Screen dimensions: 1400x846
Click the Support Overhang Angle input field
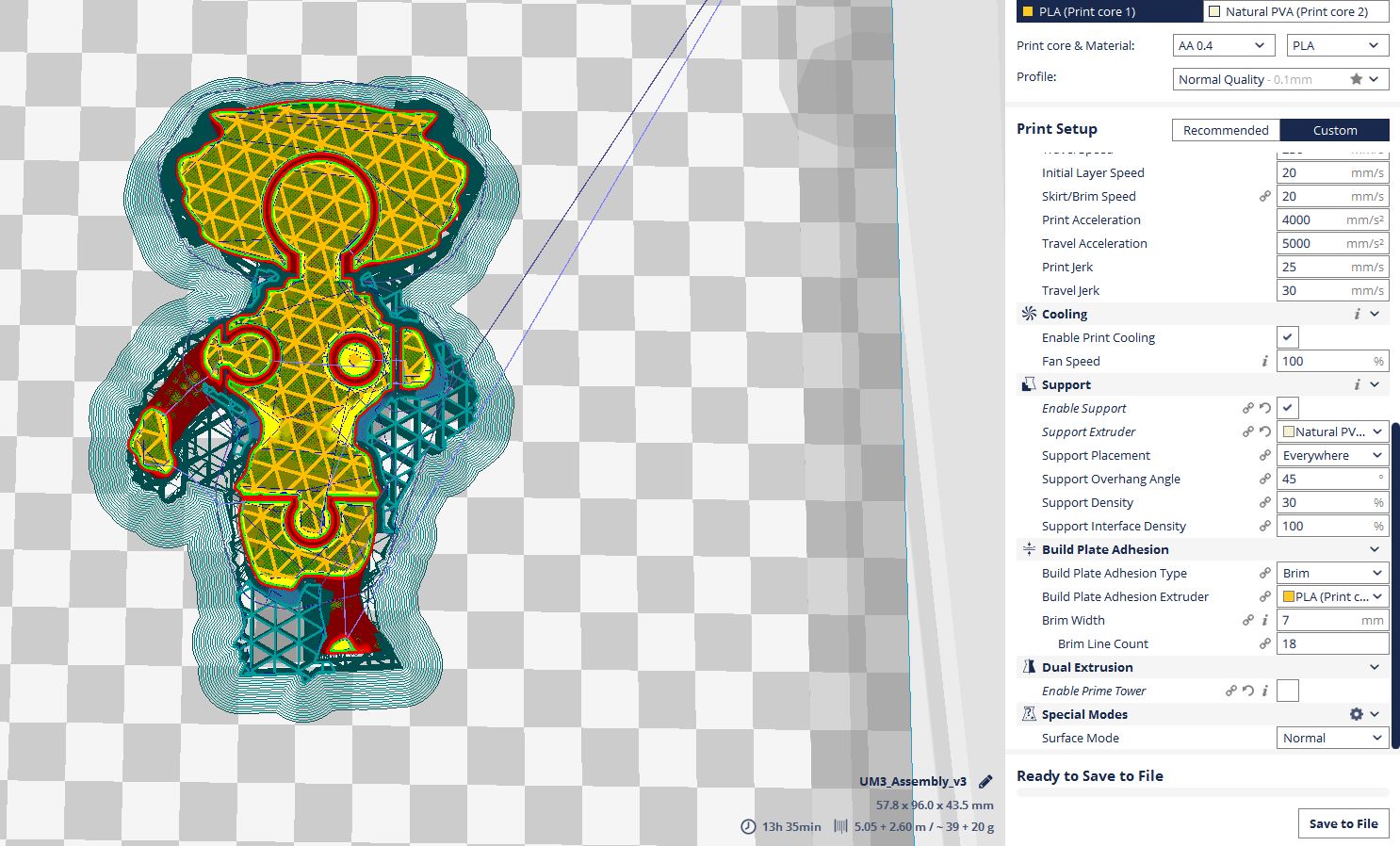1324,479
